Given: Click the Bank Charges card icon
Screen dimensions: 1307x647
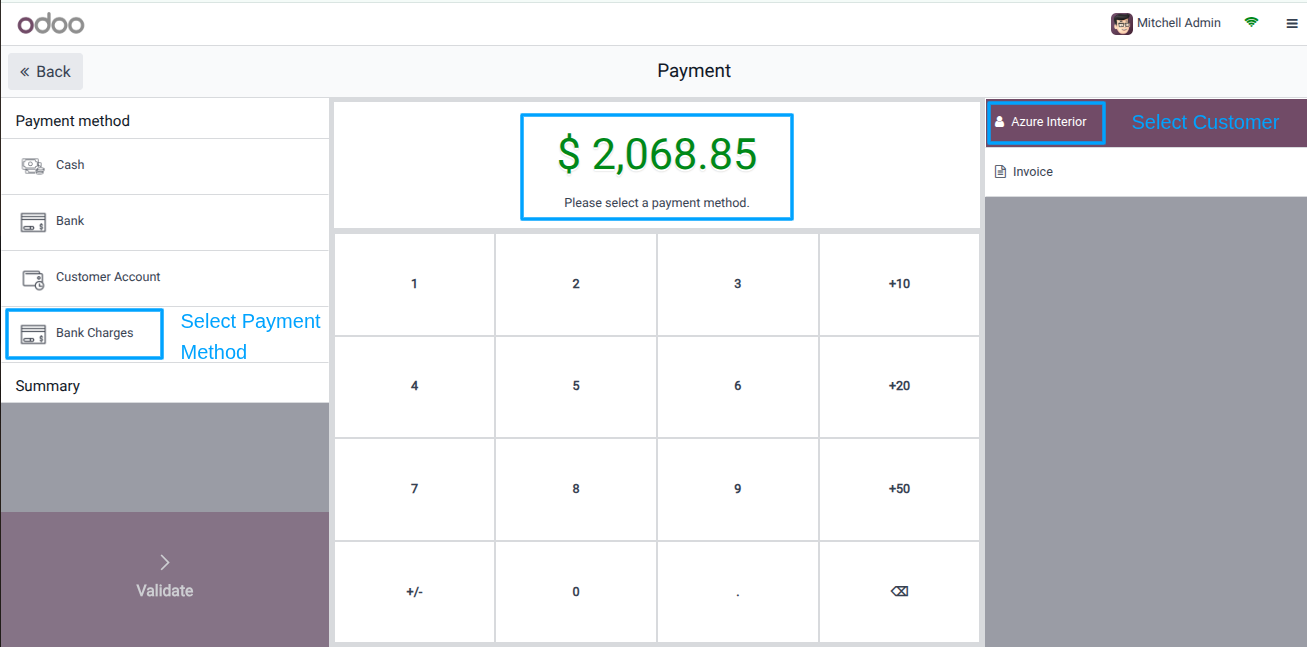Looking at the screenshot, I should [33, 334].
